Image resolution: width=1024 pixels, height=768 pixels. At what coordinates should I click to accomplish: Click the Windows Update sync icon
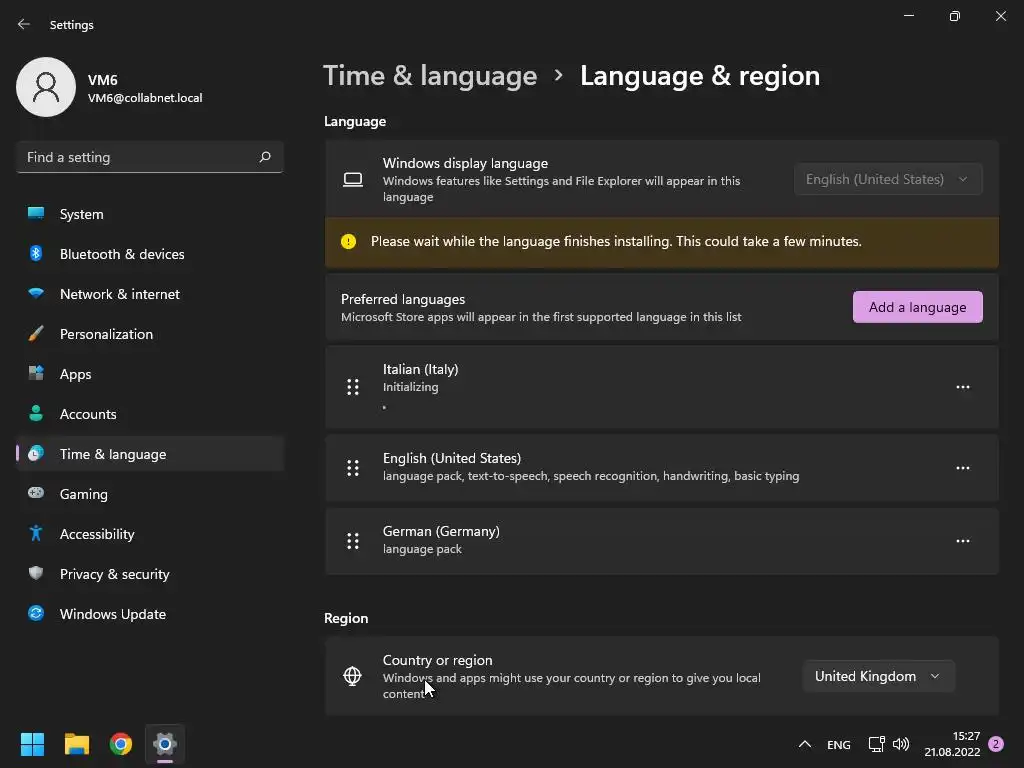[36, 613]
